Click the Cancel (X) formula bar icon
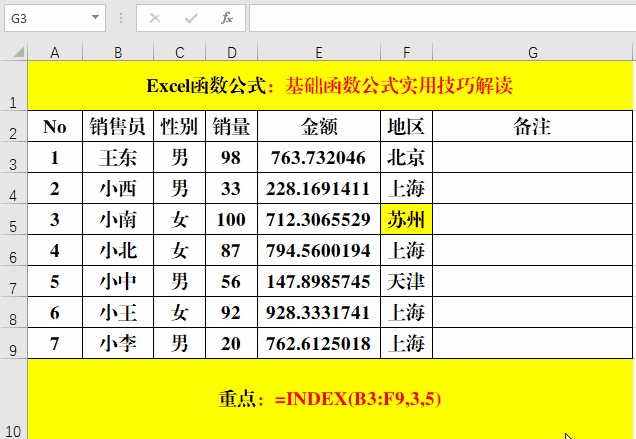 point(155,18)
